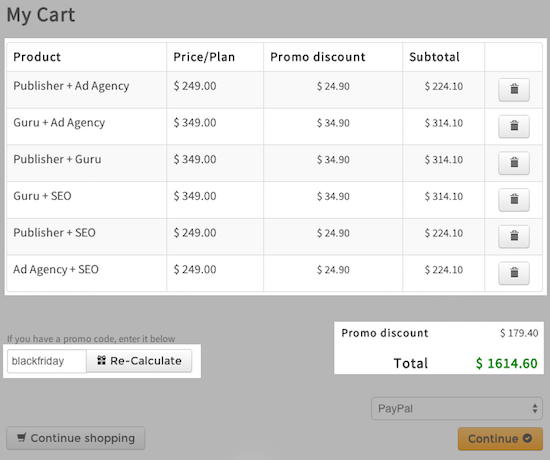Click Continue shopping button
The image size is (550, 460).
coord(76,438)
